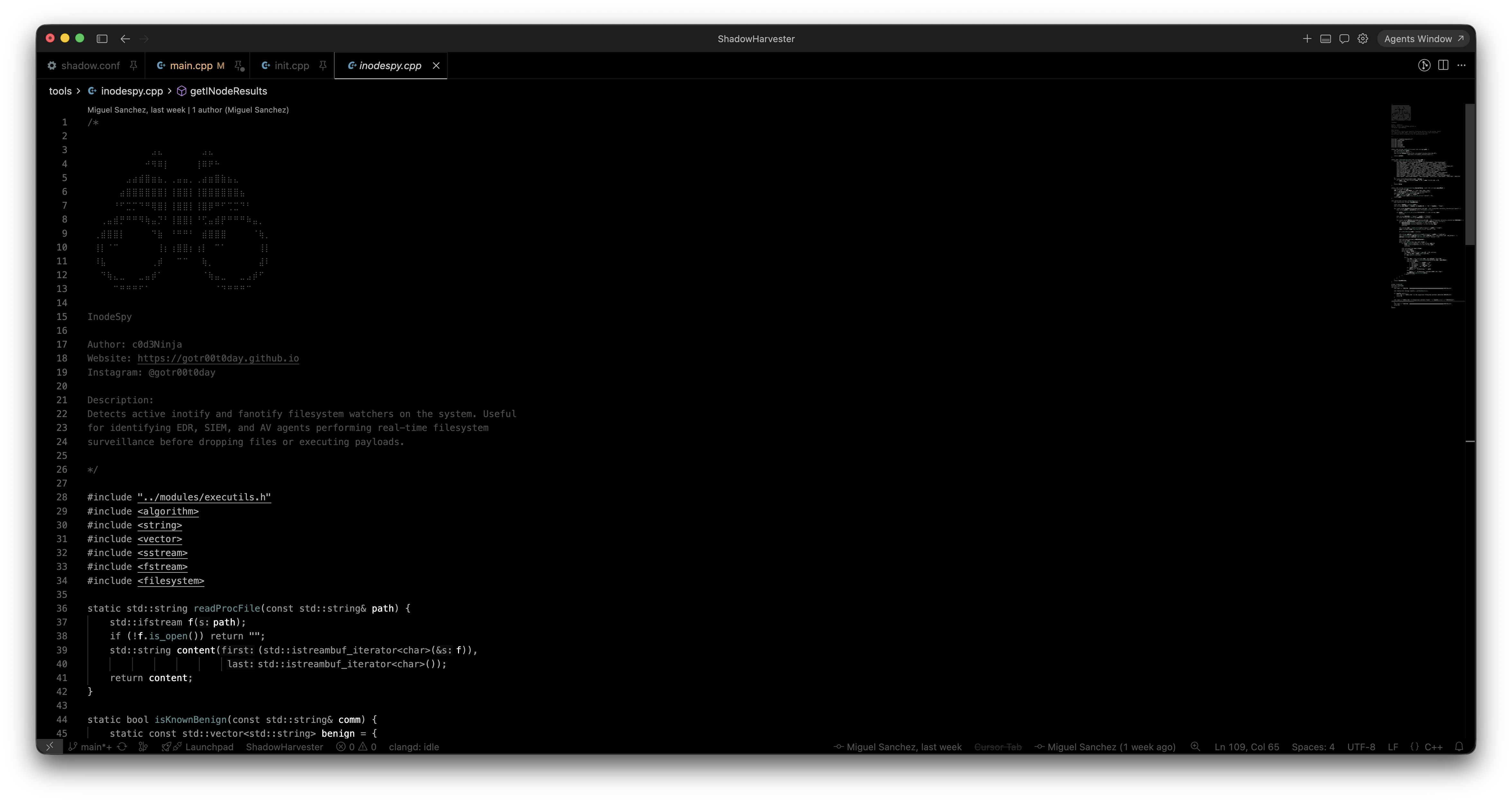Open the warnings count indicator
Screen dimensions: 1512x802
coord(367,747)
